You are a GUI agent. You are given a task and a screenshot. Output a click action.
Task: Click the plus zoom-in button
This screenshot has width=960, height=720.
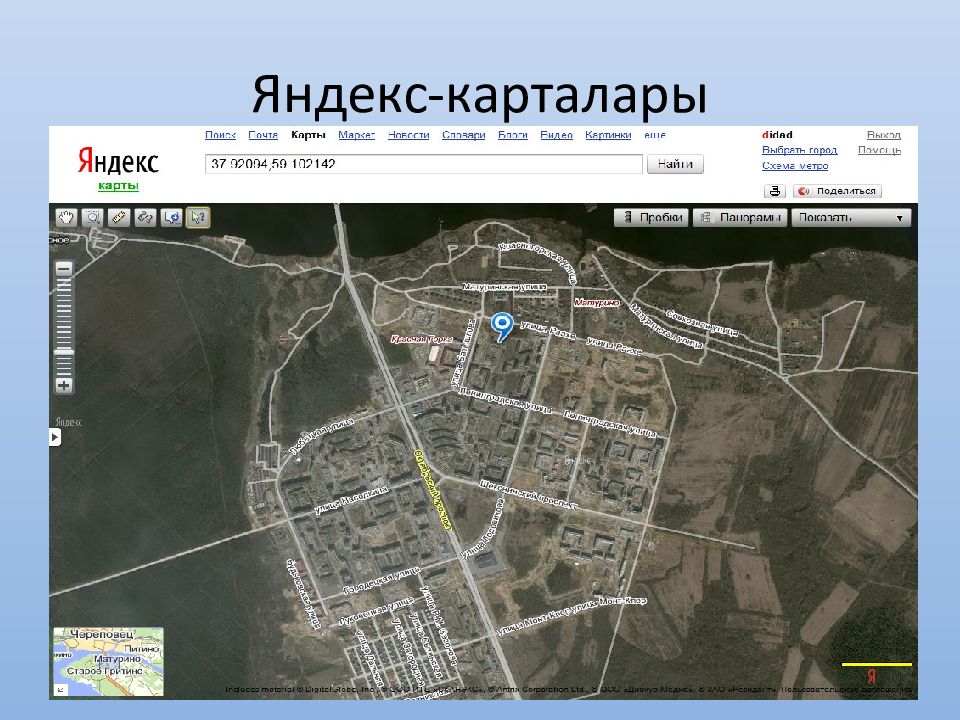(64, 385)
